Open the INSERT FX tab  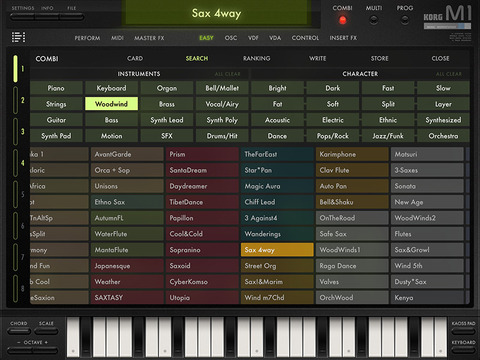(x=343, y=38)
